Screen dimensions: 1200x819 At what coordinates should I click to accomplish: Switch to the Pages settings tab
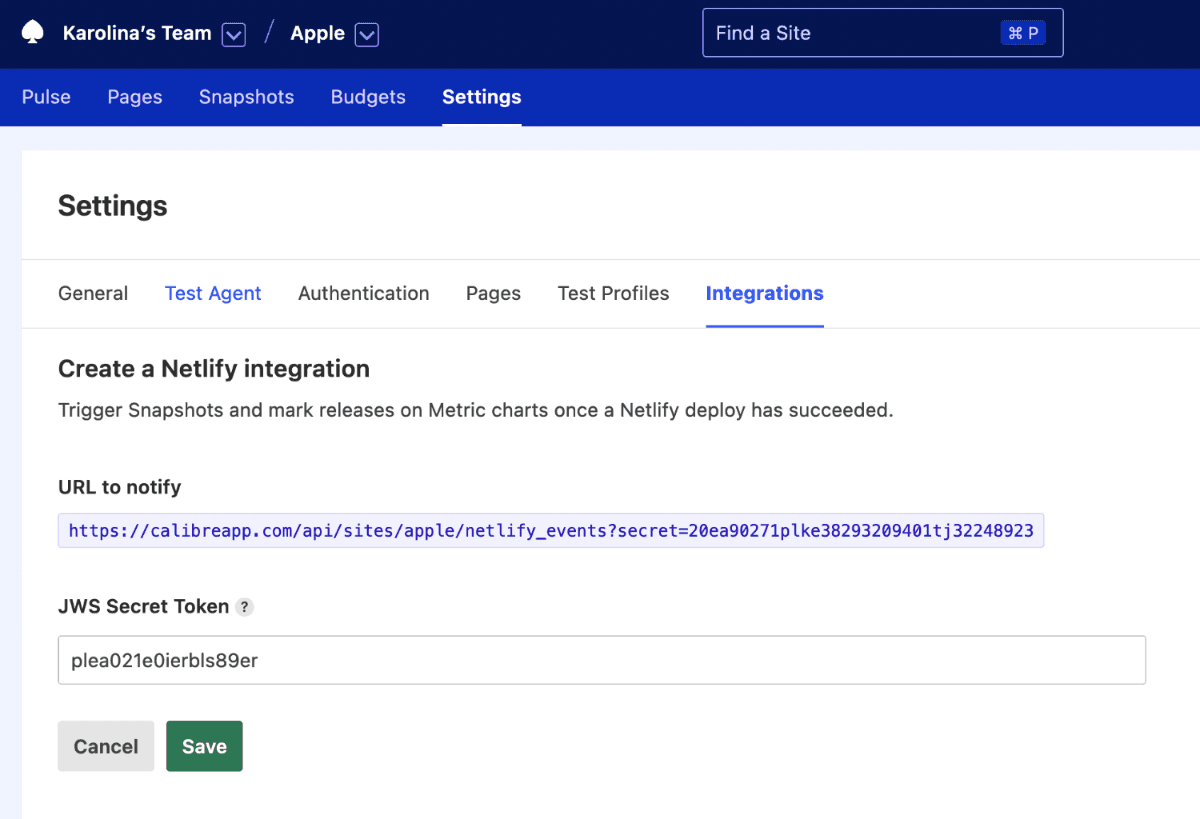pos(493,293)
